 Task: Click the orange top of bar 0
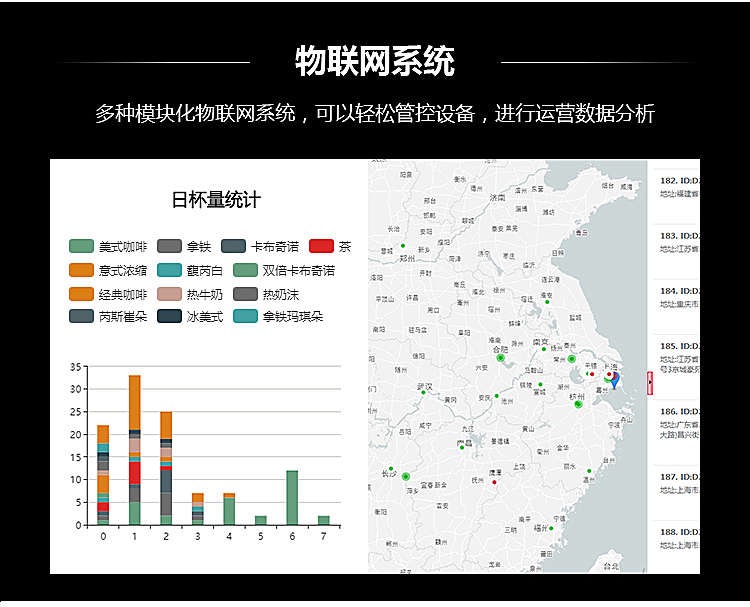pyautogui.click(x=103, y=434)
